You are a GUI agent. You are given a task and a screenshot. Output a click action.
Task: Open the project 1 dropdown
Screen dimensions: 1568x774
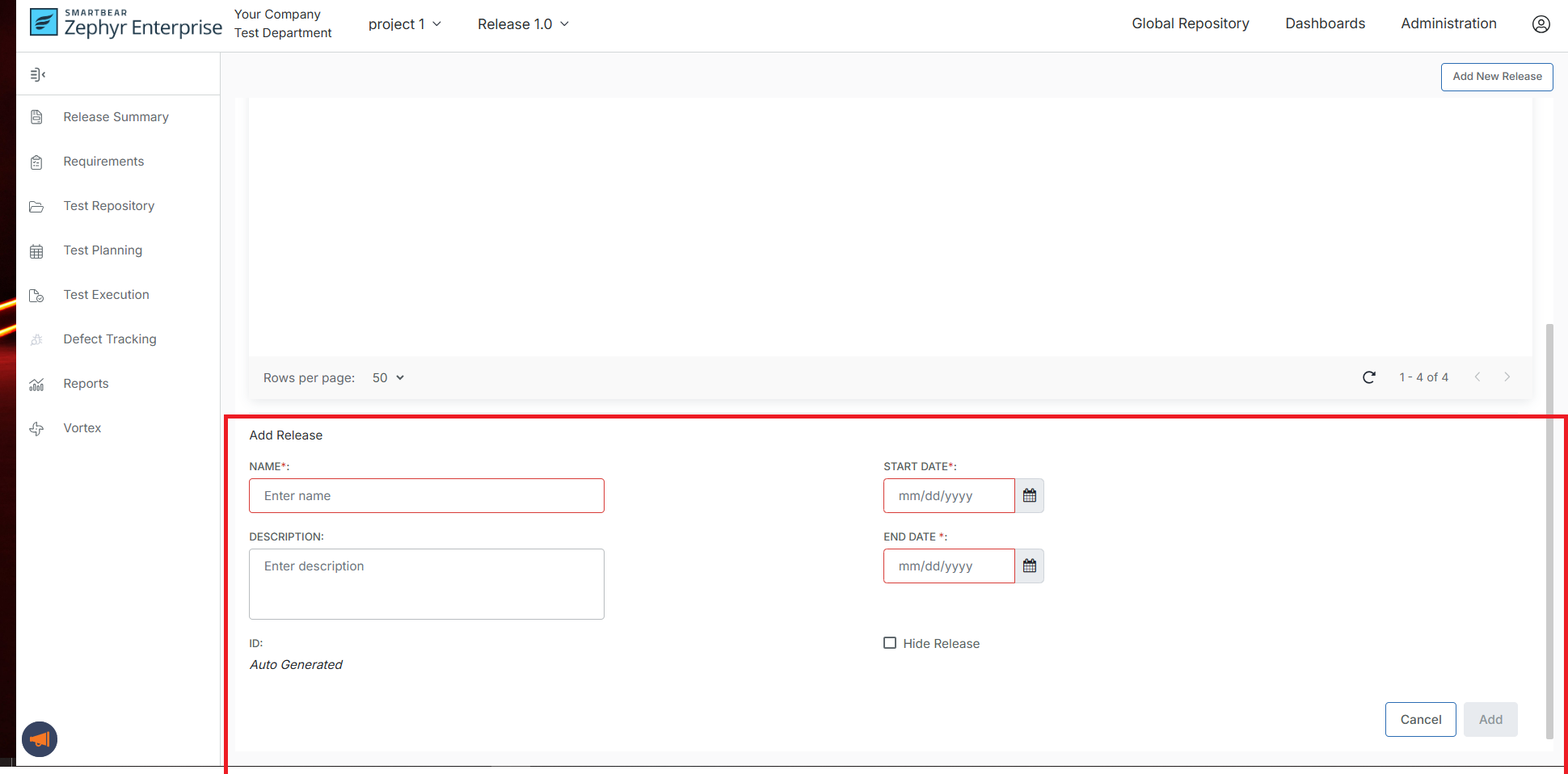[x=404, y=24]
